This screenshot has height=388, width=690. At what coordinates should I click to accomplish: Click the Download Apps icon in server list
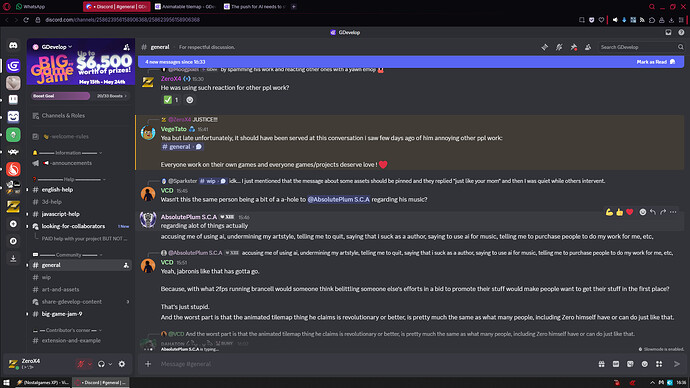[x=13, y=258]
